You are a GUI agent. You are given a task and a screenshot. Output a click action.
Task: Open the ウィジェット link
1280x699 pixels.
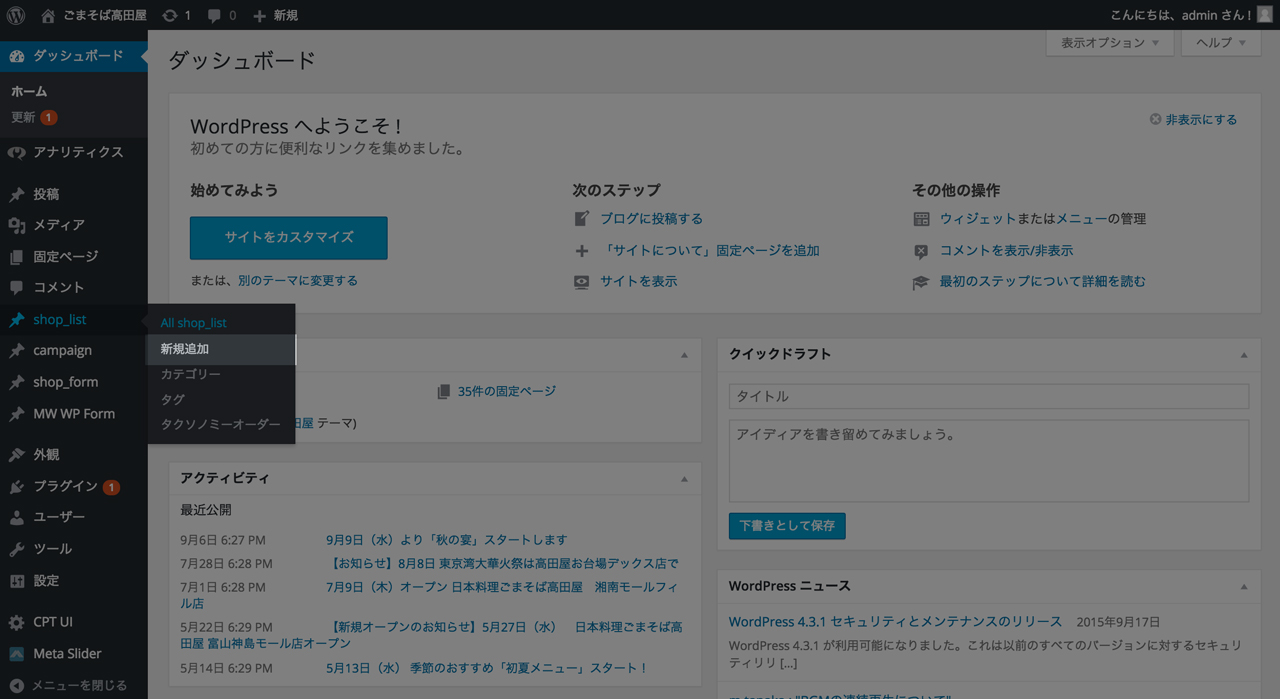point(978,219)
